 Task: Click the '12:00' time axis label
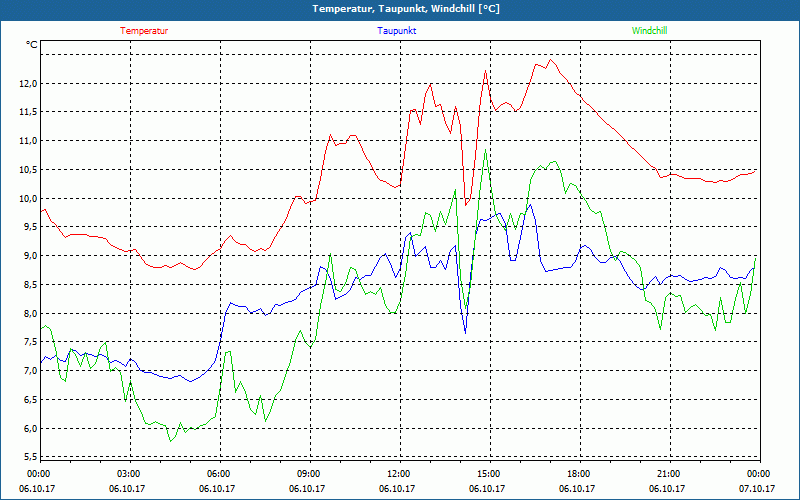(398, 474)
